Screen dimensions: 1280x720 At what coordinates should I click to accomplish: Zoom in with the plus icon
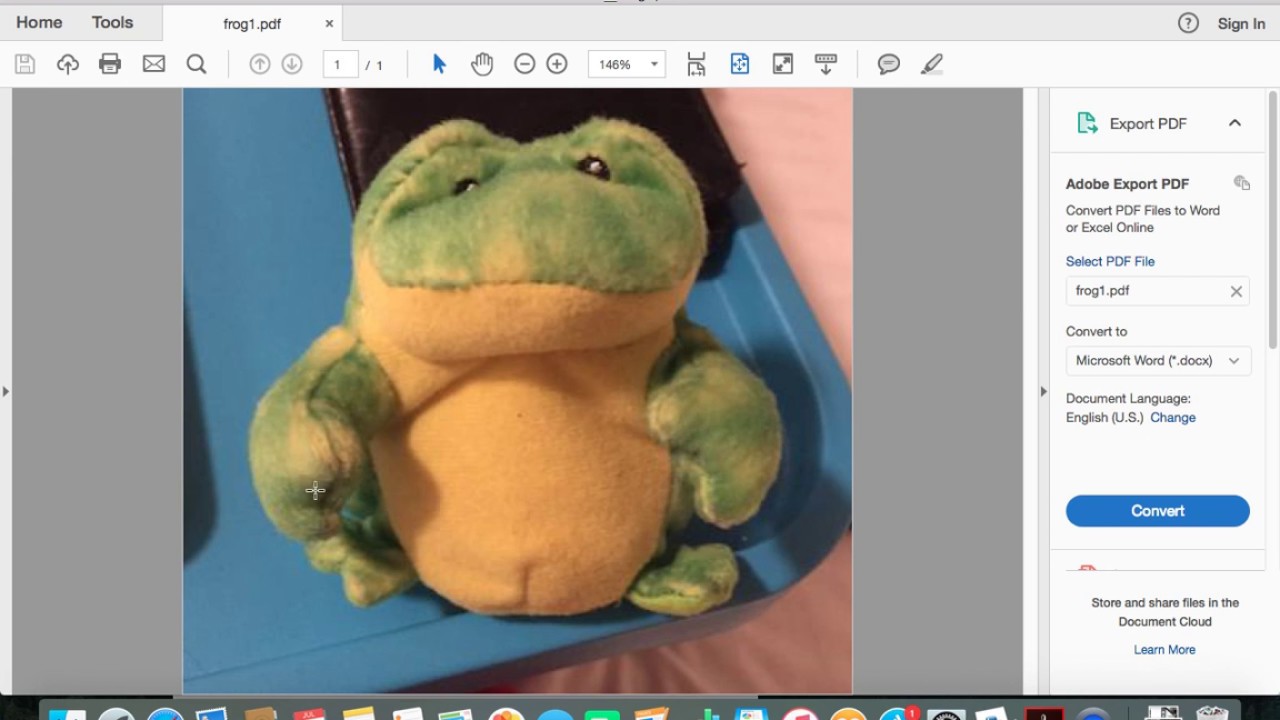(x=557, y=64)
